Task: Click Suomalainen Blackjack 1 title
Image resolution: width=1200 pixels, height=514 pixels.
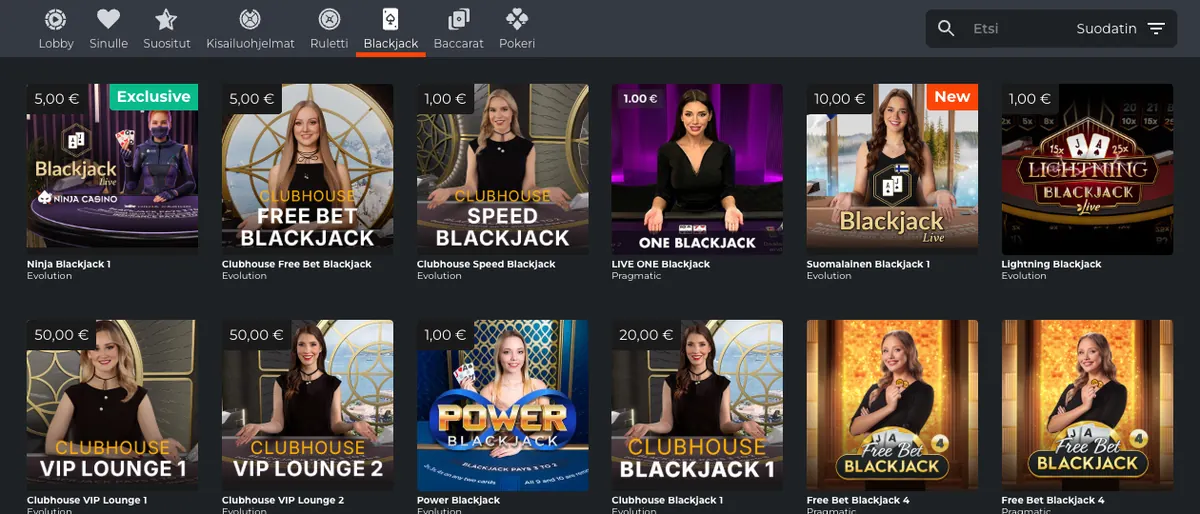Action: (868, 264)
